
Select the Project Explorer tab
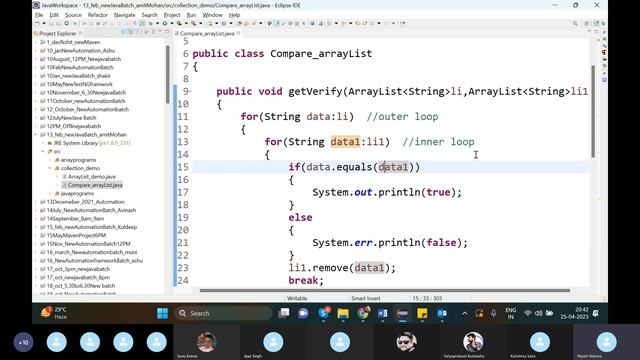[57, 33]
